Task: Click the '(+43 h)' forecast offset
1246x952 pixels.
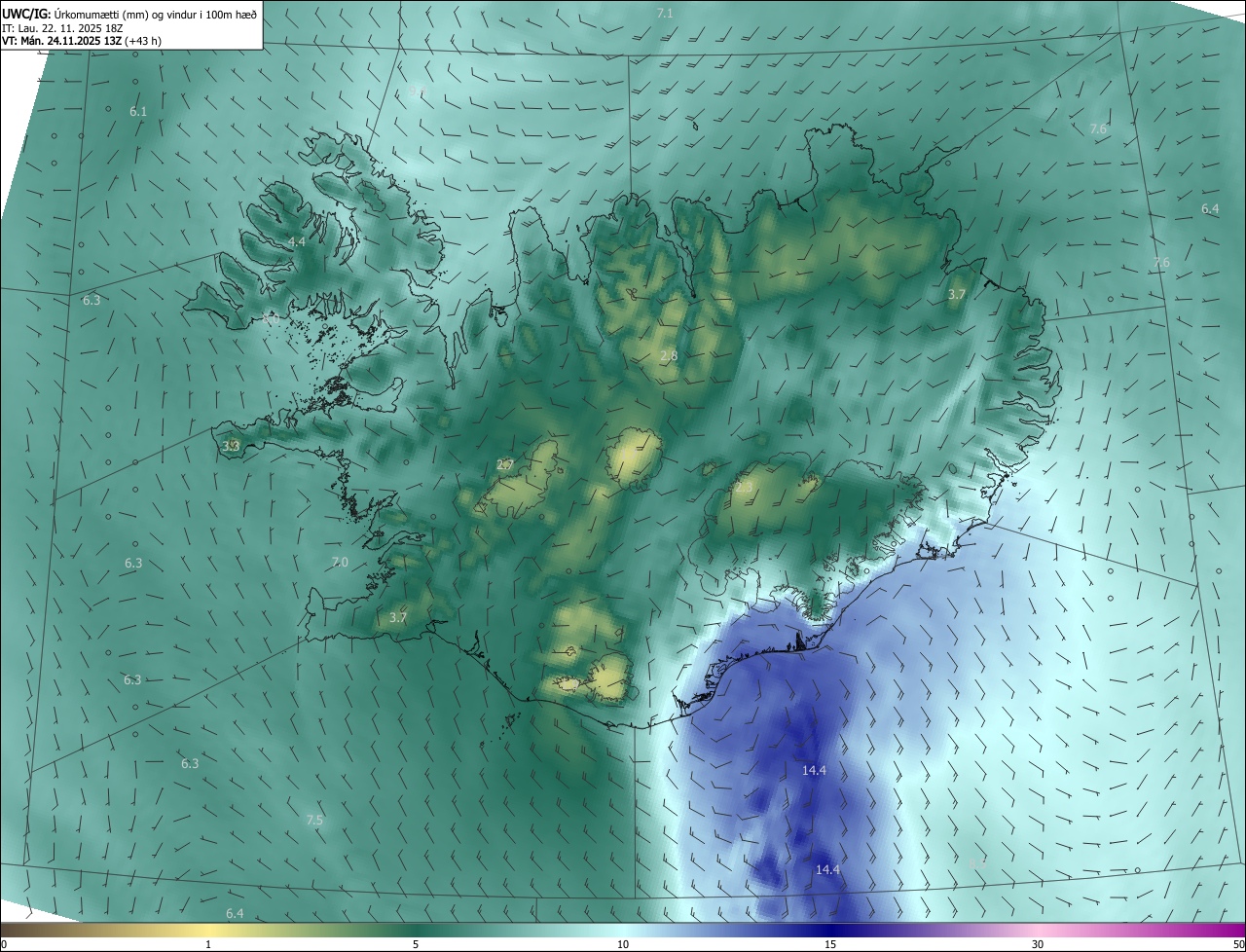Action: [142, 41]
